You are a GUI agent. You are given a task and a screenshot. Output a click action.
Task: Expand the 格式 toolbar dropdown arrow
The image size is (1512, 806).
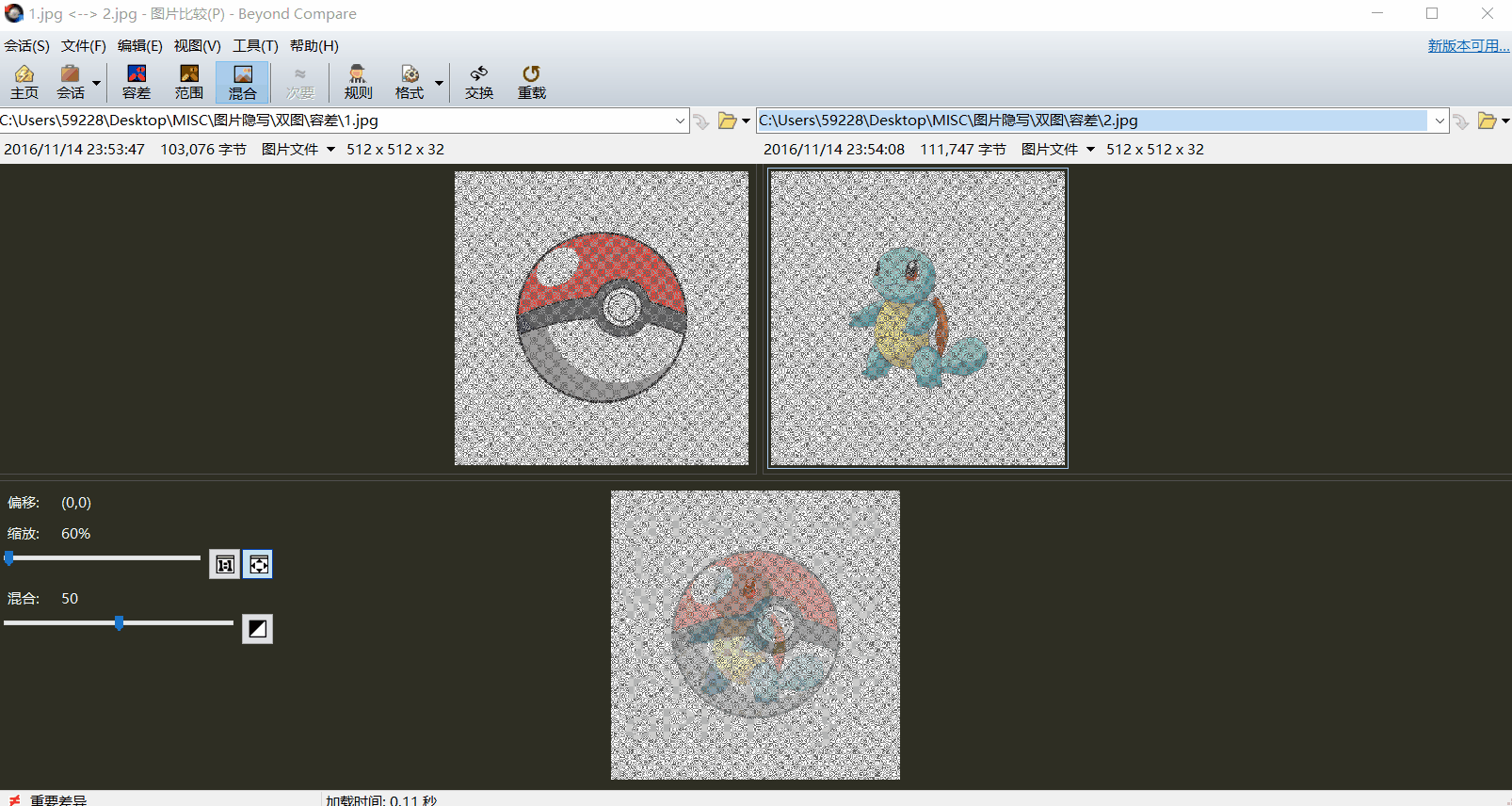click(x=439, y=83)
